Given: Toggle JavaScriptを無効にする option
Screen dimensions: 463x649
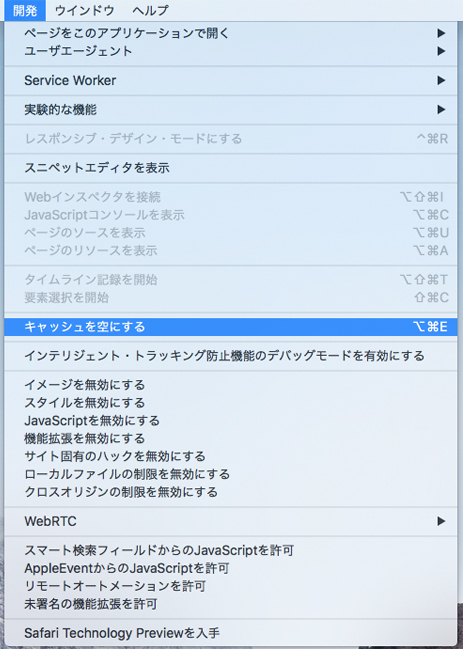Looking at the screenshot, I should click(231, 421).
